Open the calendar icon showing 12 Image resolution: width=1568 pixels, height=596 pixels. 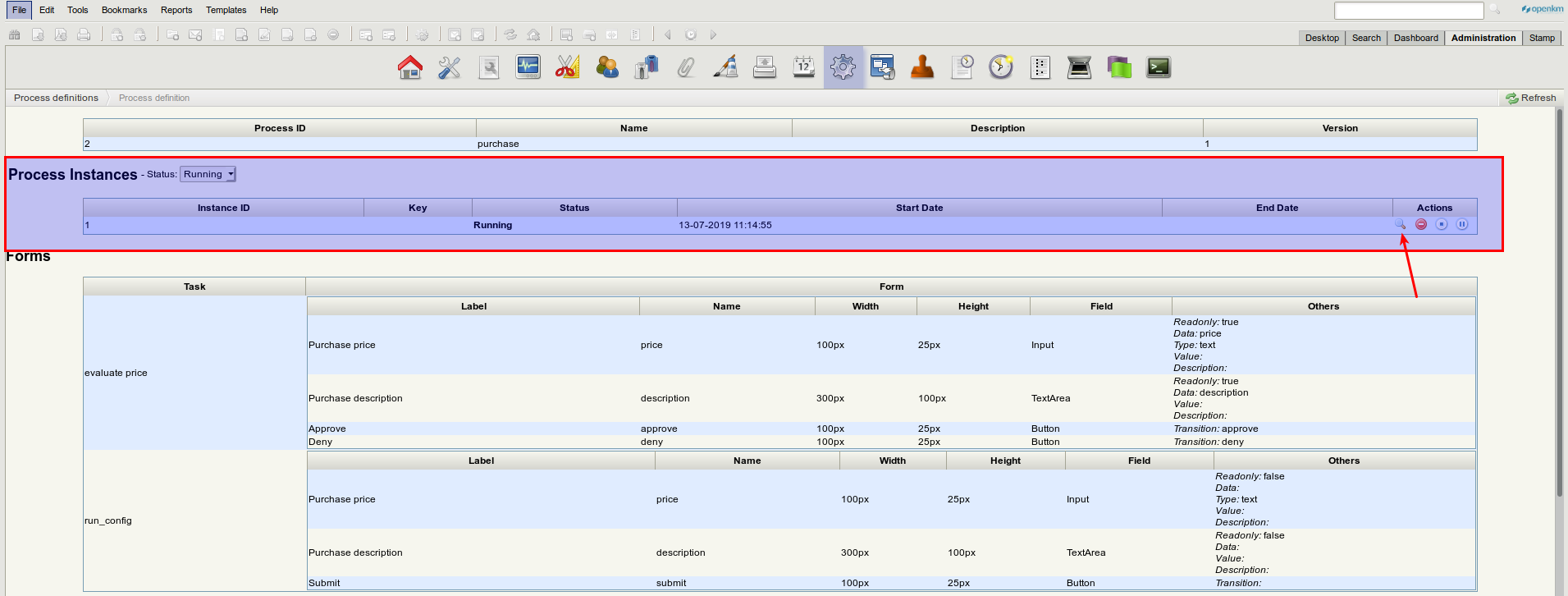click(x=803, y=67)
